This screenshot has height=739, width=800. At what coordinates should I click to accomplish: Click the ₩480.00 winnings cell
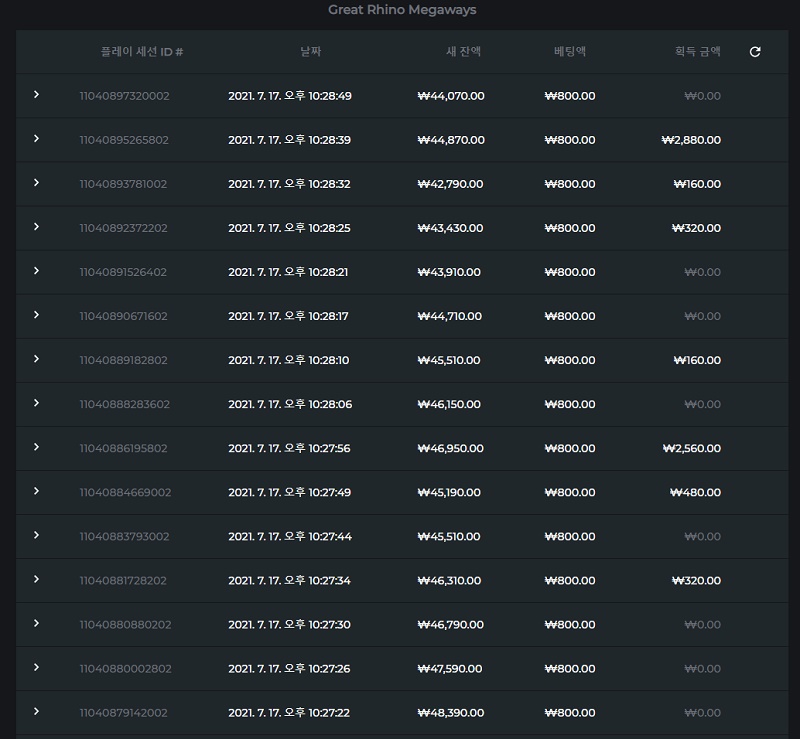(695, 492)
